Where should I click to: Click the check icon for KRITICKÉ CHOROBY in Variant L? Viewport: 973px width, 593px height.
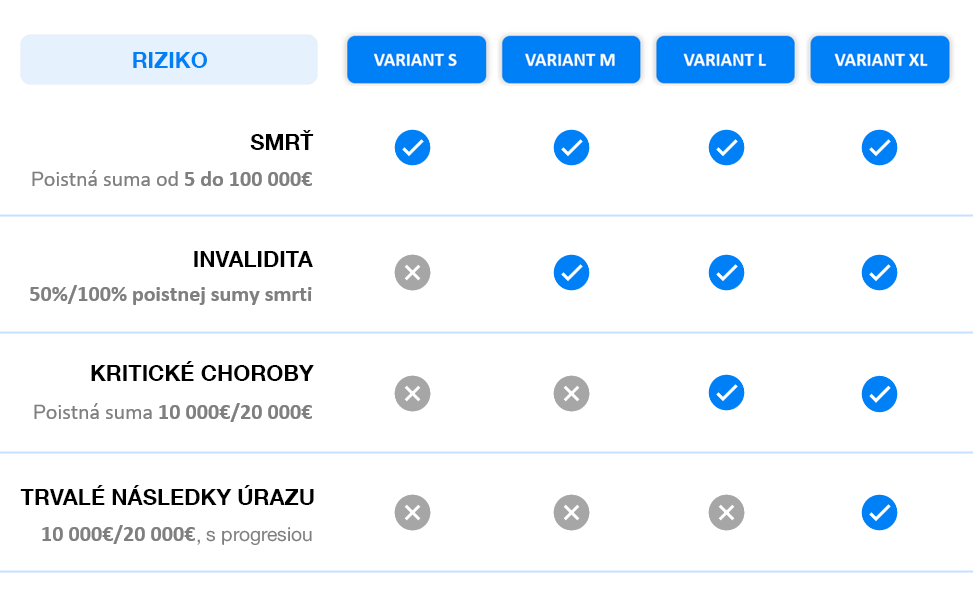[x=726, y=393]
